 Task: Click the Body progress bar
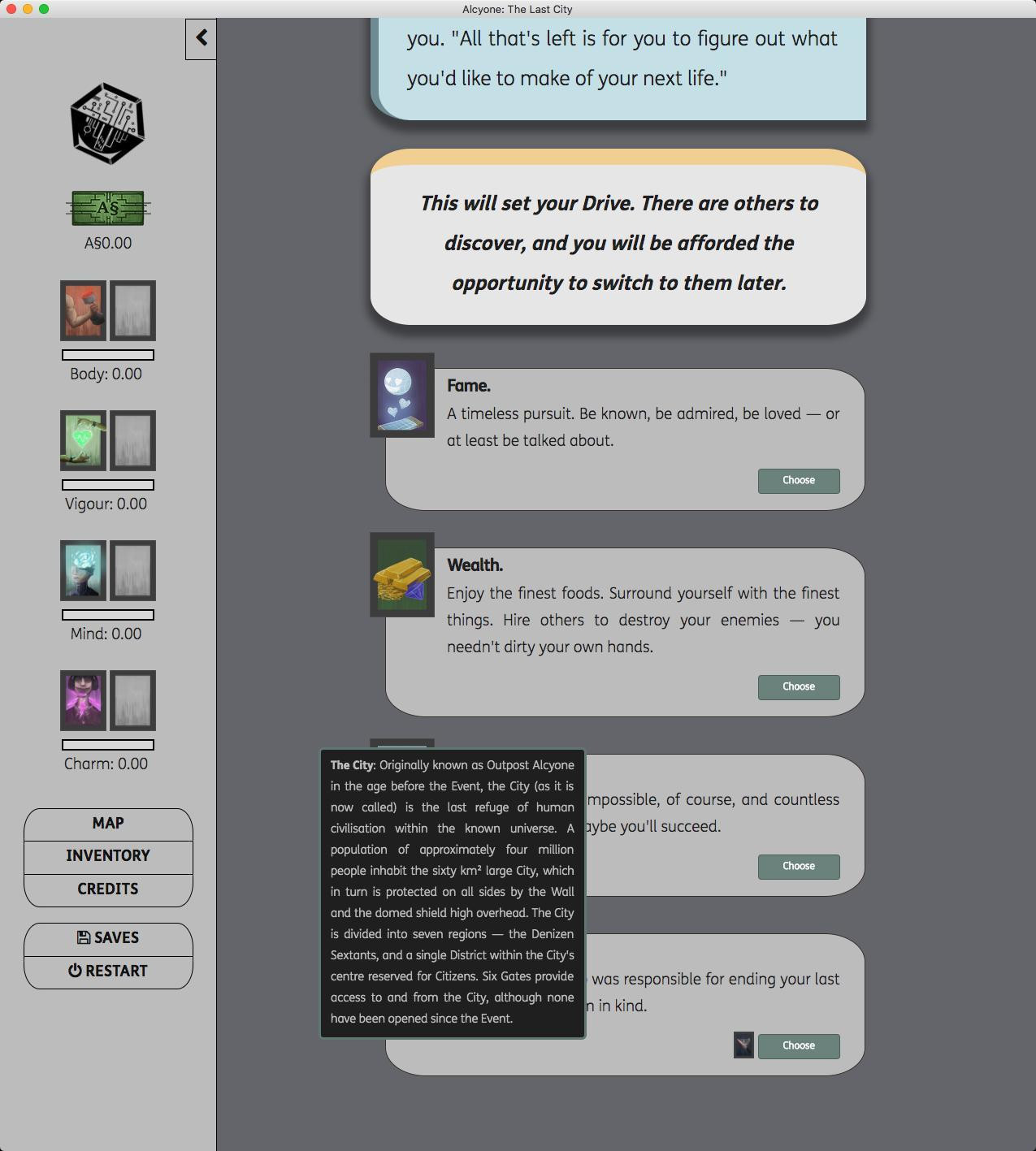click(108, 355)
